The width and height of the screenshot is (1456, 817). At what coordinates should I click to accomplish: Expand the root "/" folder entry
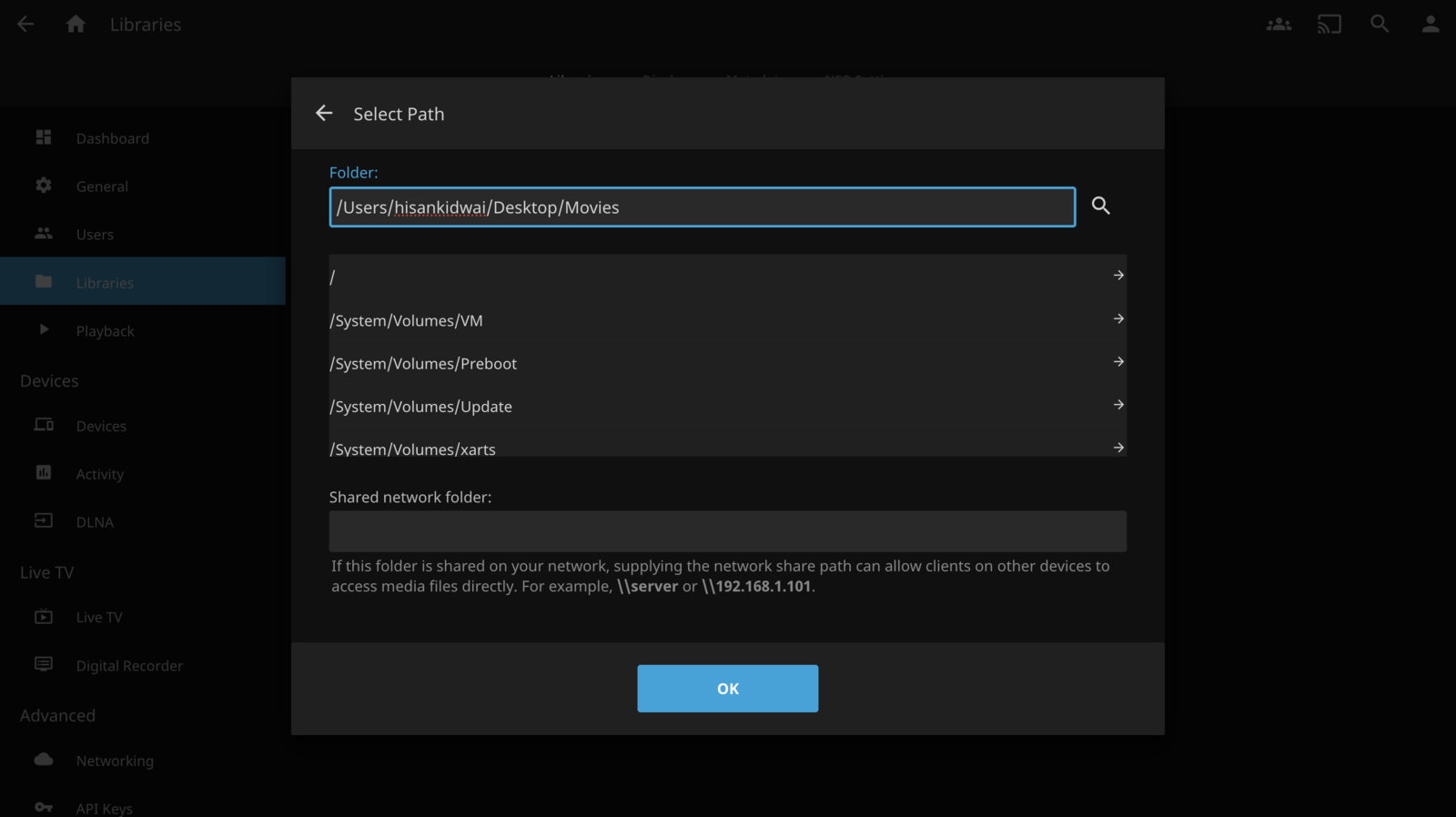[x=1118, y=276]
